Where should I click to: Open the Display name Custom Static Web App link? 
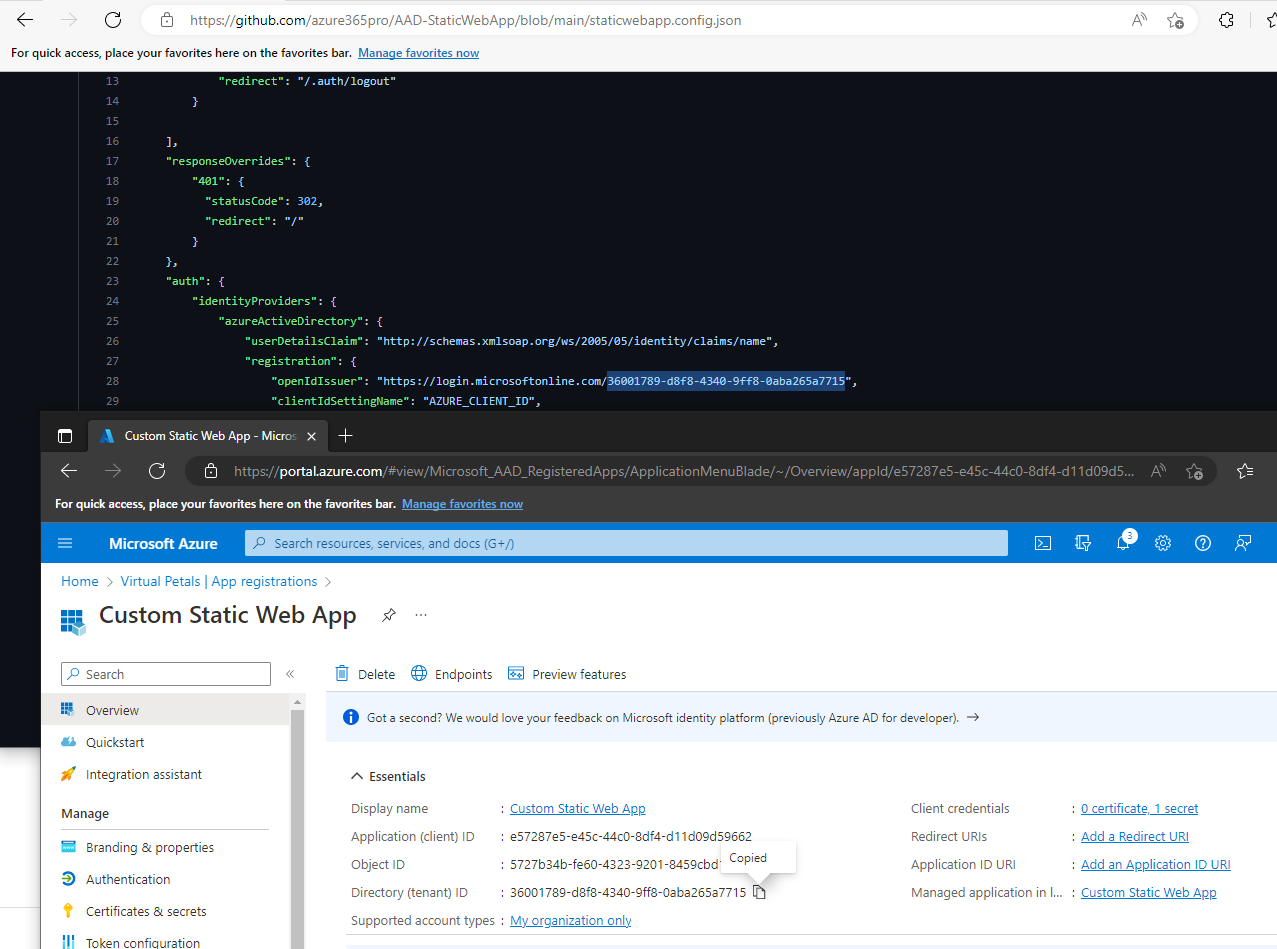(578, 808)
